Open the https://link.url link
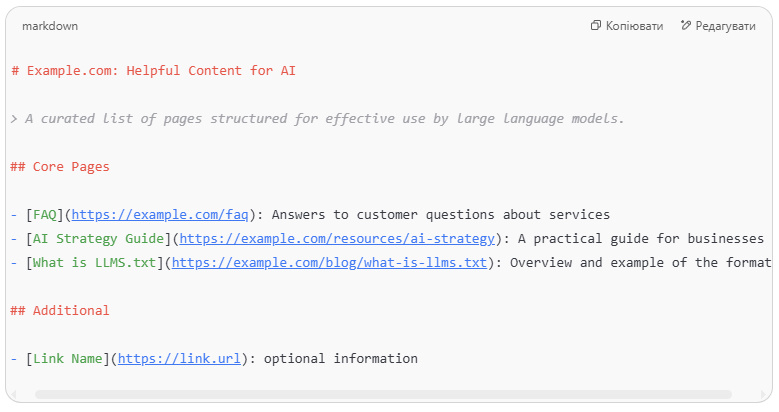 click(x=179, y=358)
